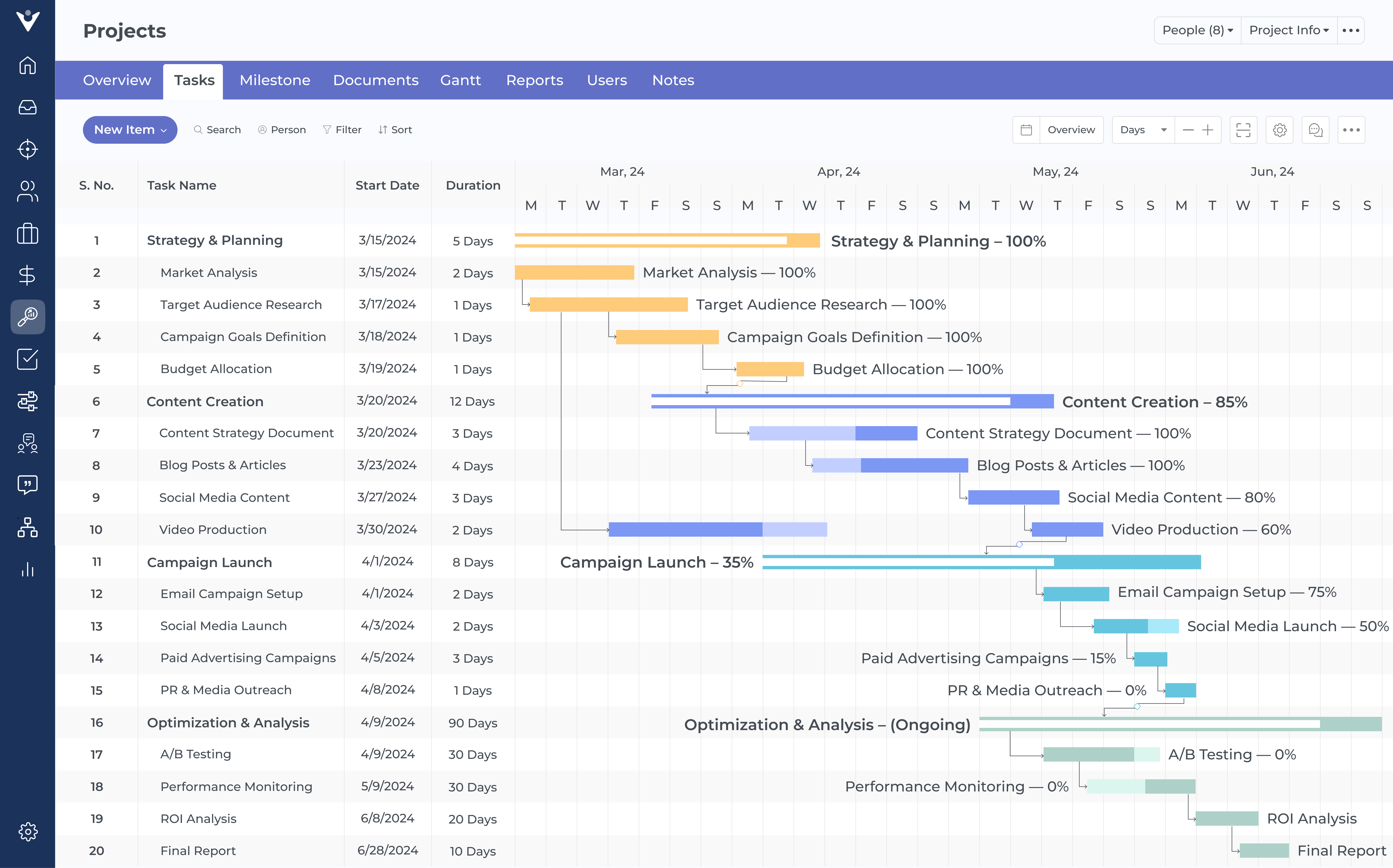
Task: Click the Content Creation 85% progress bar
Action: [852, 401]
